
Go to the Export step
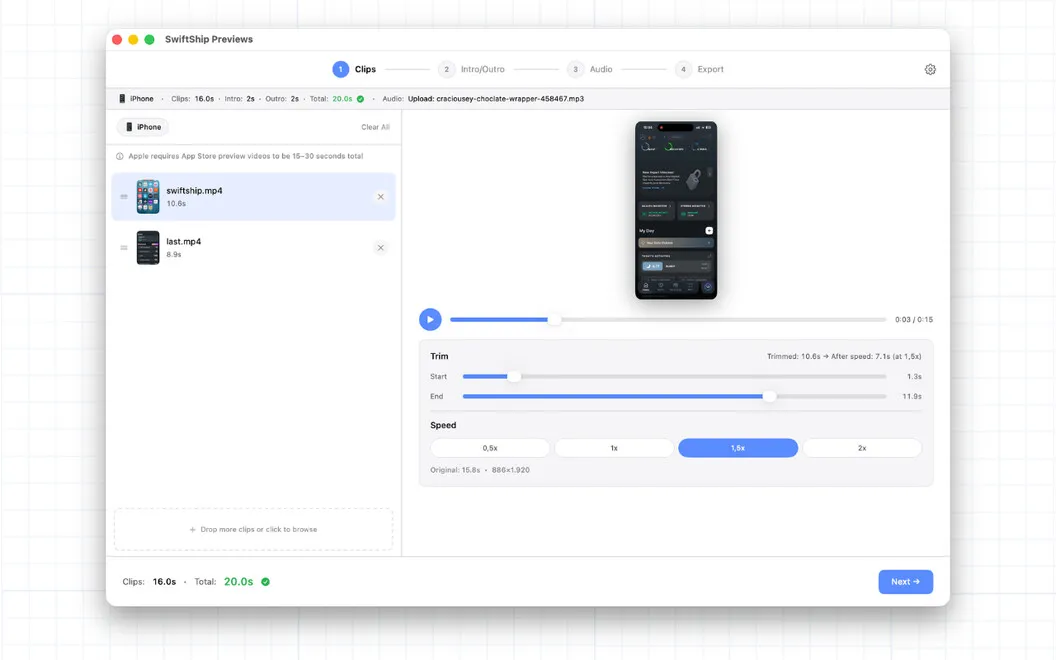[700, 69]
